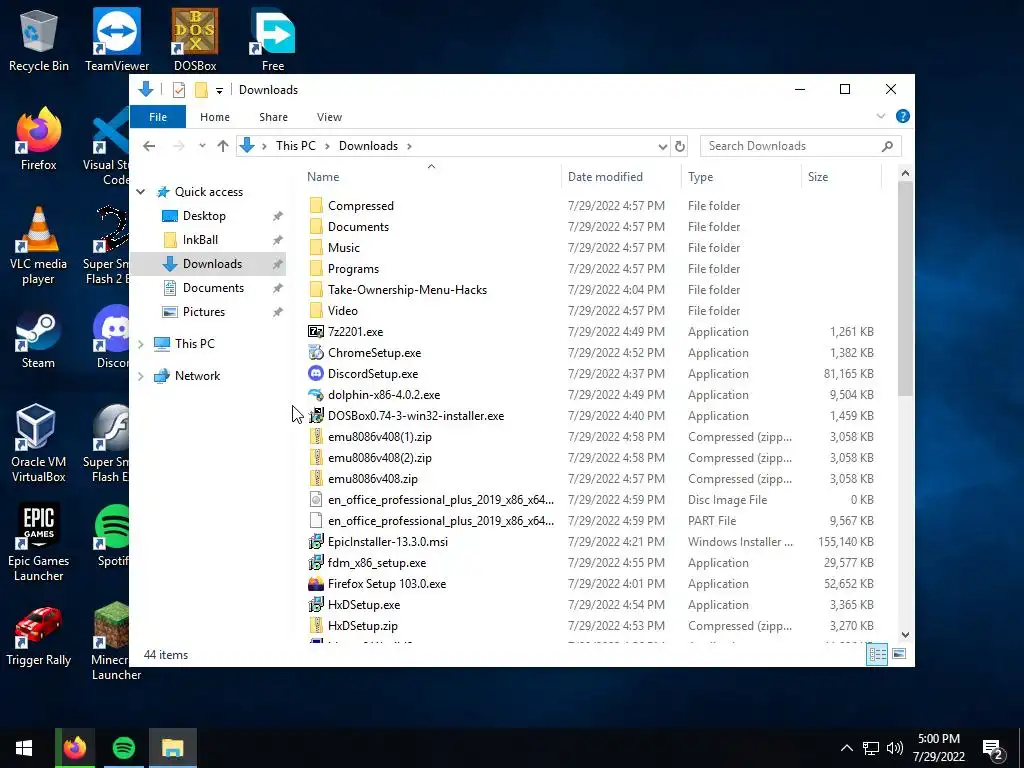Expand chevron after Downloads in address bar
1024x768 pixels.
pos(409,146)
